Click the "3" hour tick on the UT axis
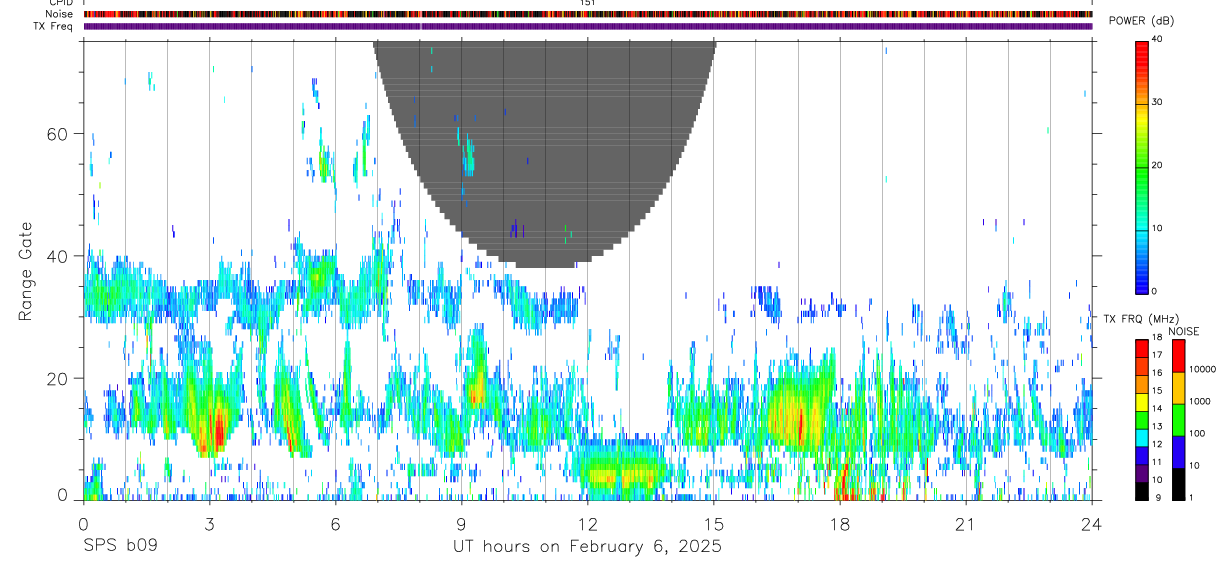The height and width of the screenshot is (567, 1228). tap(210, 524)
